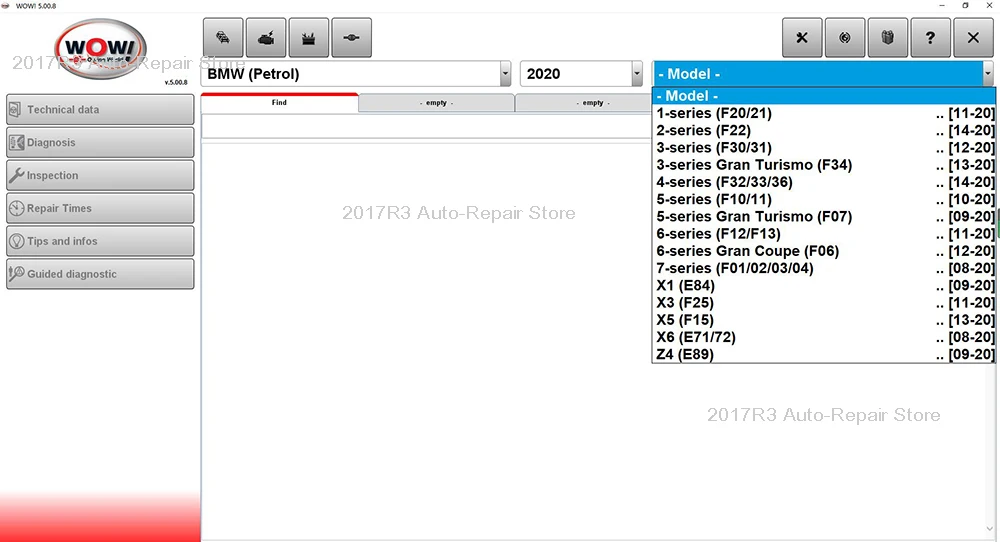The height and width of the screenshot is (542, 1000).
Task: Click the Guided diagnostic icon
Action: pyautogui.click(x=16, y=274)
